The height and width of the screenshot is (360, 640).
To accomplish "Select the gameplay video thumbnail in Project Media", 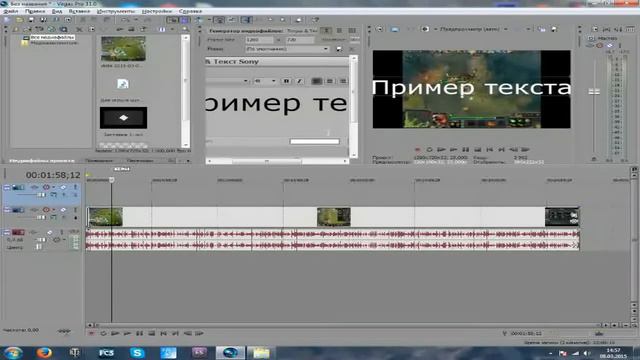I will (x=123, y=49).
